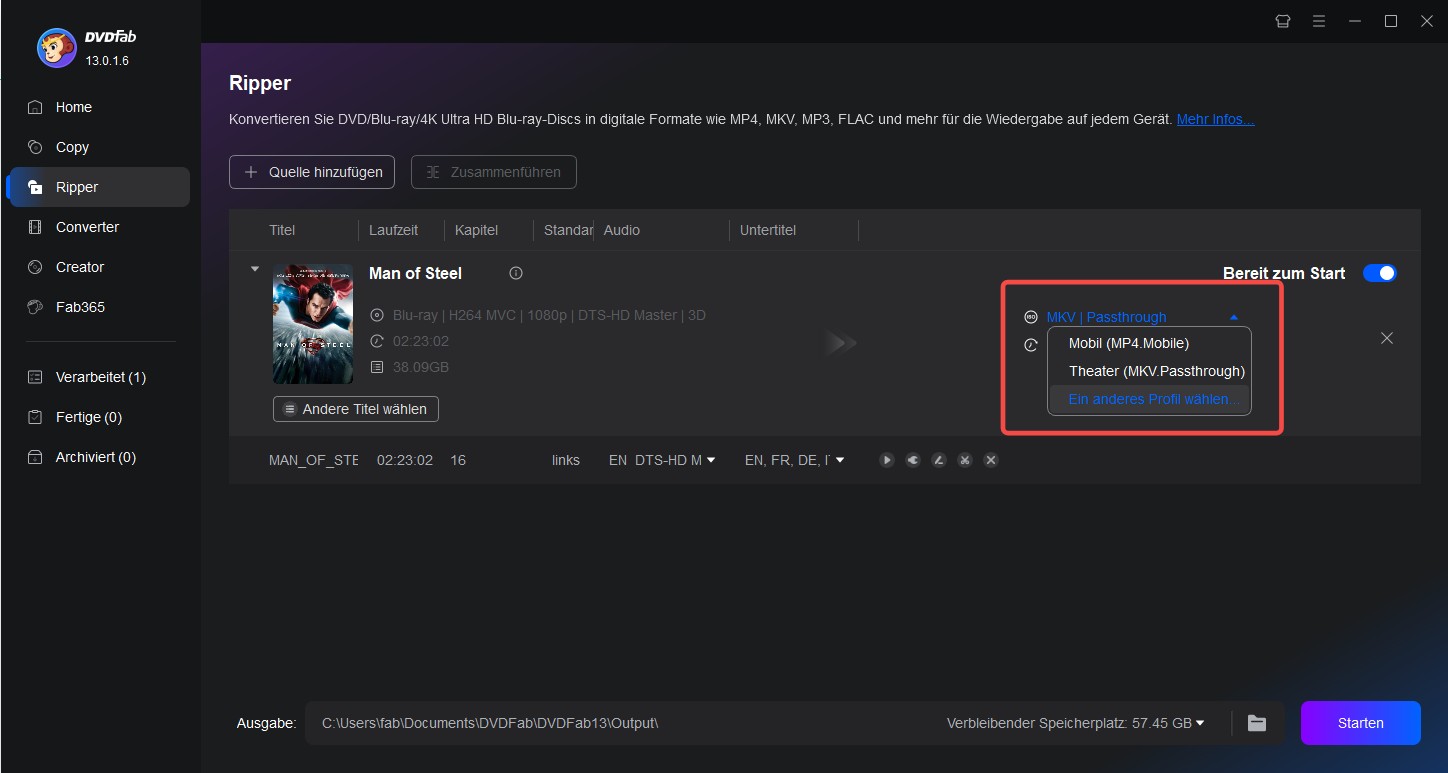Image resolution: width=1448 pixels, height=773 pixels.
Task: Collapse the Man of Steel entry arrow
Action: pyautogui.click(x=254, y=269)
